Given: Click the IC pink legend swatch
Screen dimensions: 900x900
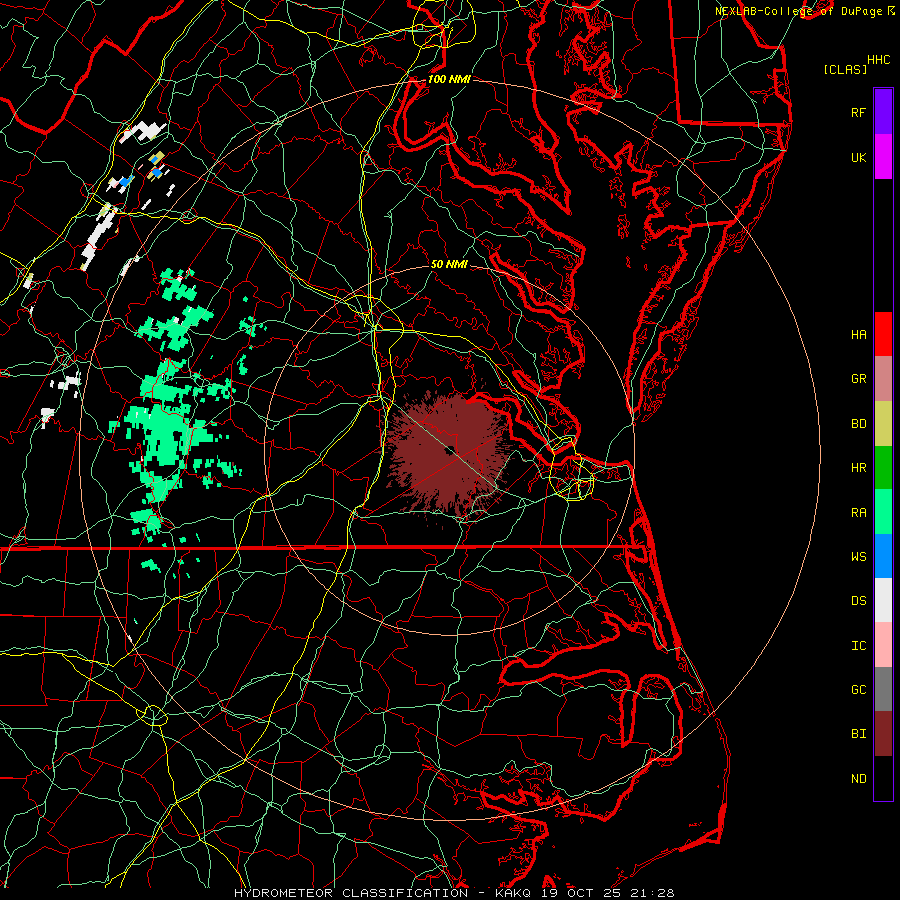Looking at the screenshot, I should coord(883,645).
